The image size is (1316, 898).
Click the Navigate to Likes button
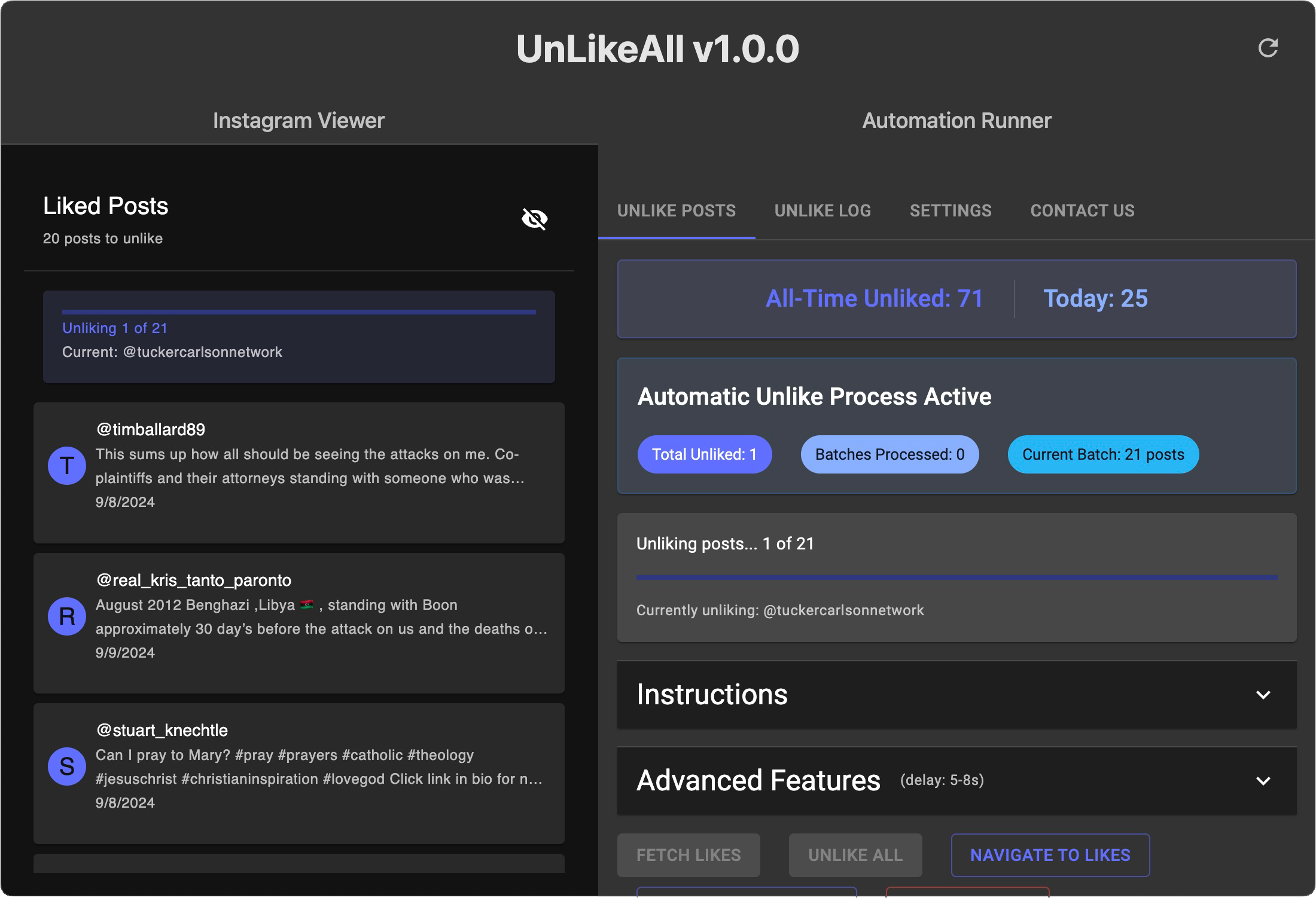pyautogui.click(x=1050, y=855)
